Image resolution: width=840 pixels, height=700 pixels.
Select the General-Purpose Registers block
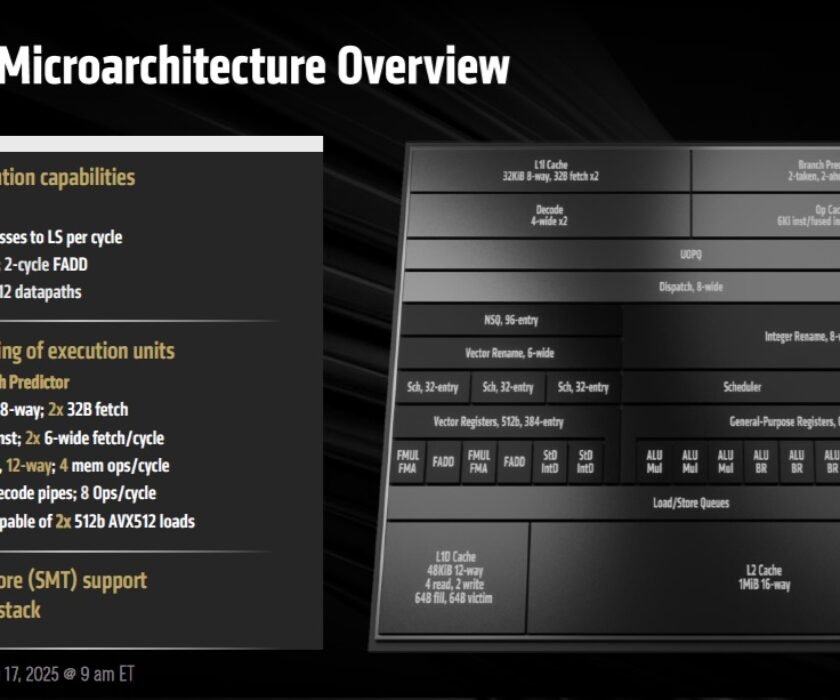(732, 422)
